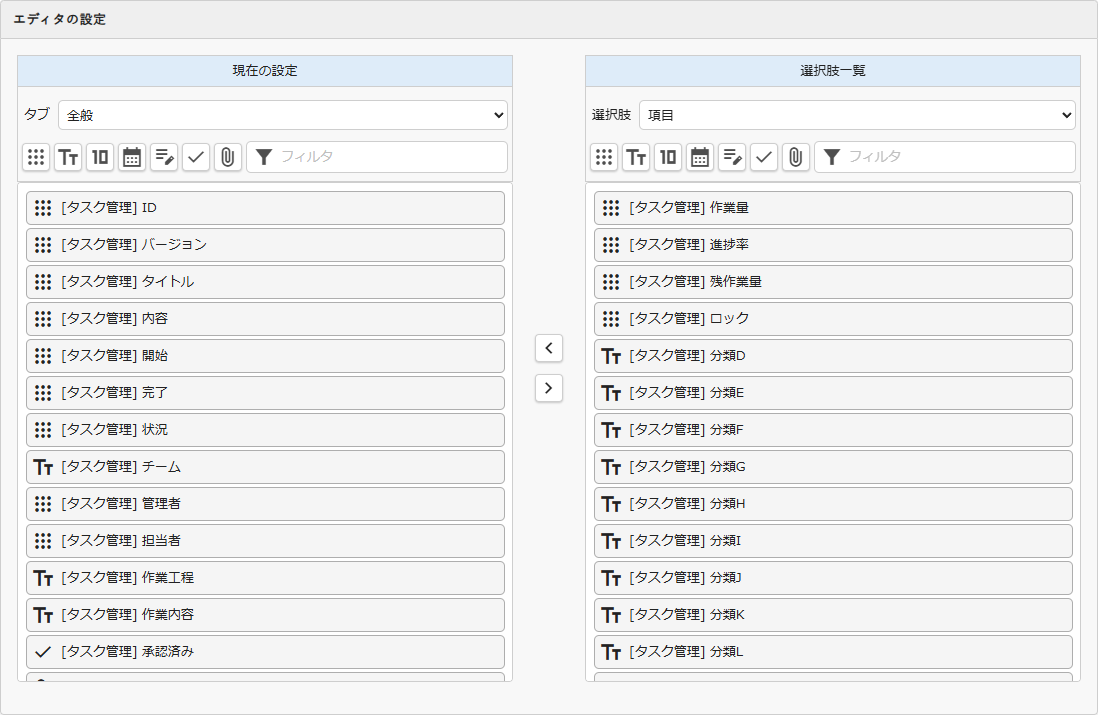
Task: Select the [タスク管理] 完了 item
Action: point(265,393)
